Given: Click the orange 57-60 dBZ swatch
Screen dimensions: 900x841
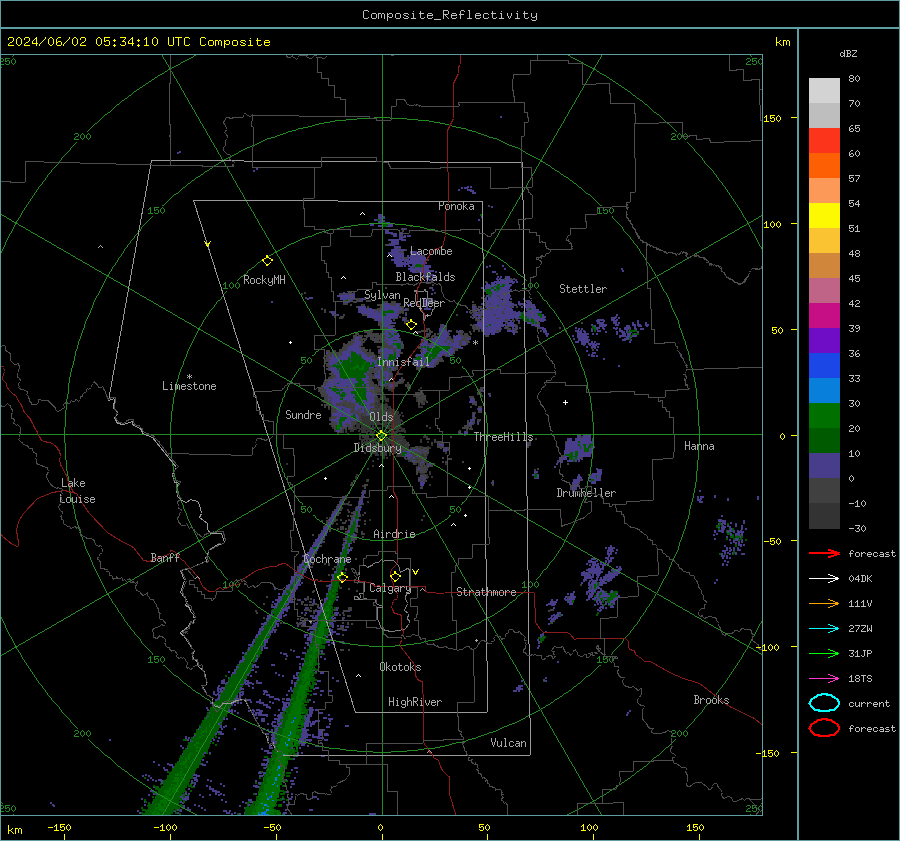Looking at the screenshot, I should point(824,166).
